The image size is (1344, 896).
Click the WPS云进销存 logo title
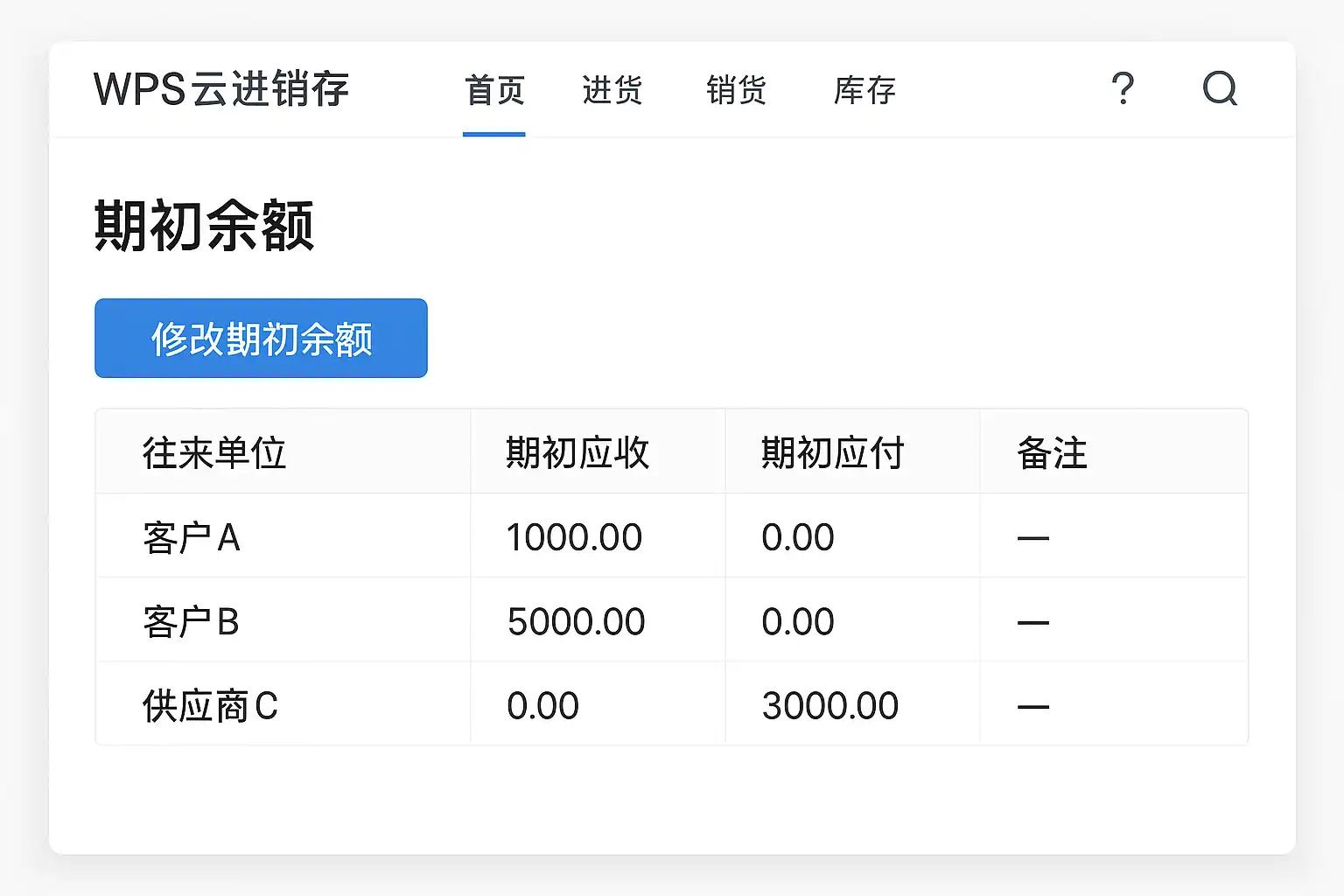click(x=221, y=89)
